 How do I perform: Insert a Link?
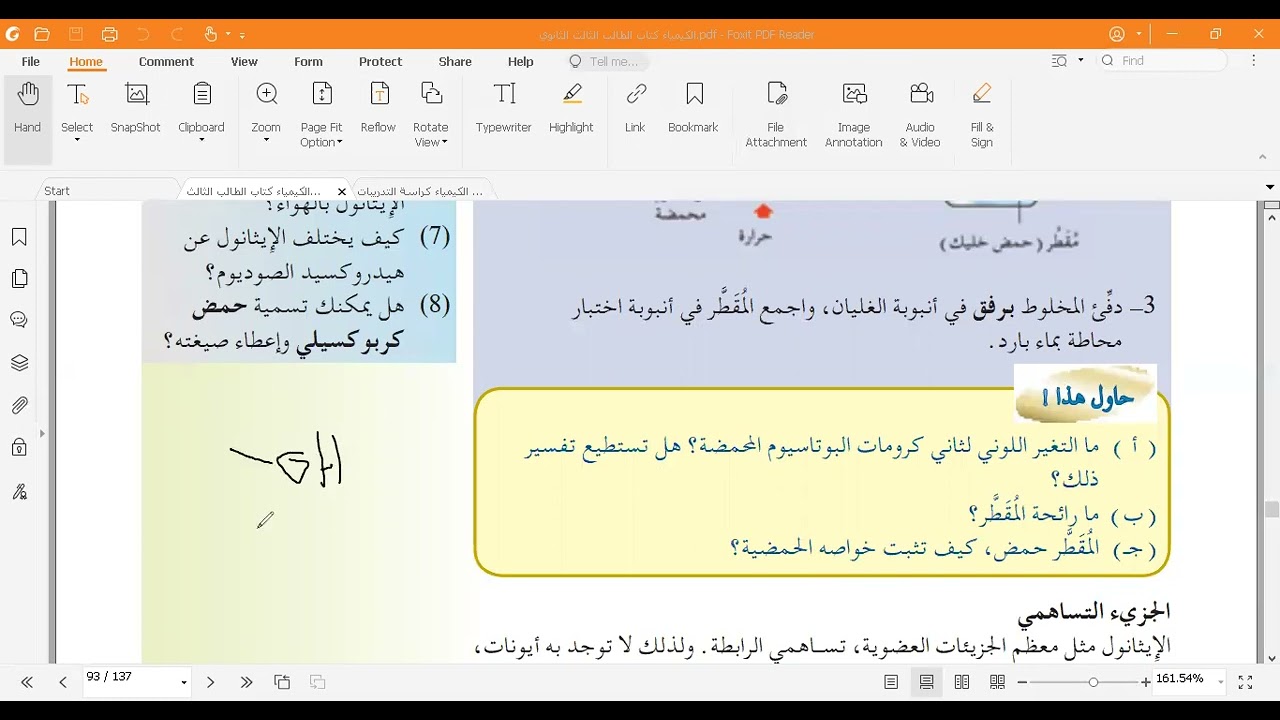pyautogui.click(x=635, y=108)
